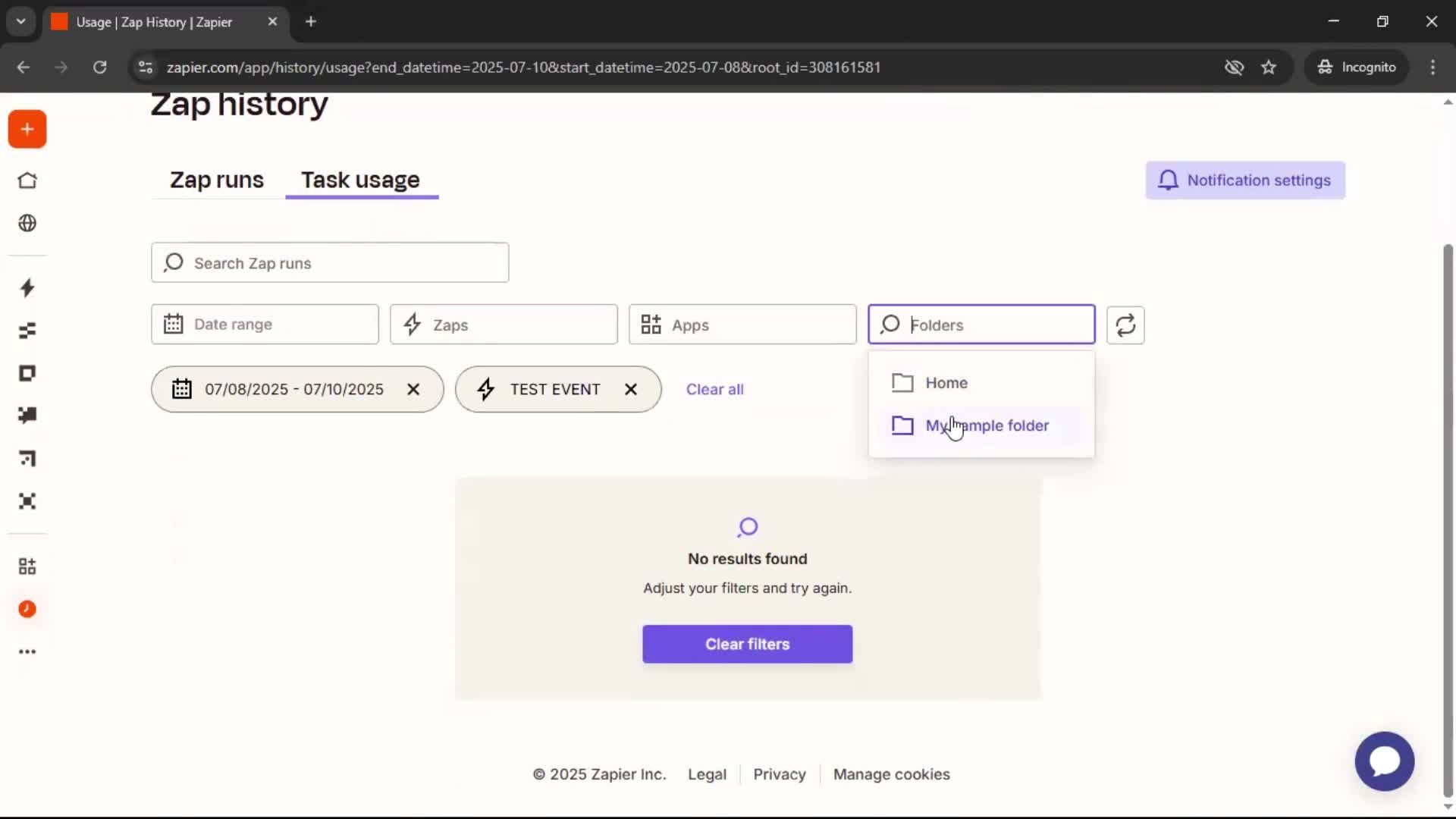The width and height of the screenshot is (1456, 819).
Task: Open the tab search dropdown arrow
Action: pyautogui.click(x=20, y=21)
